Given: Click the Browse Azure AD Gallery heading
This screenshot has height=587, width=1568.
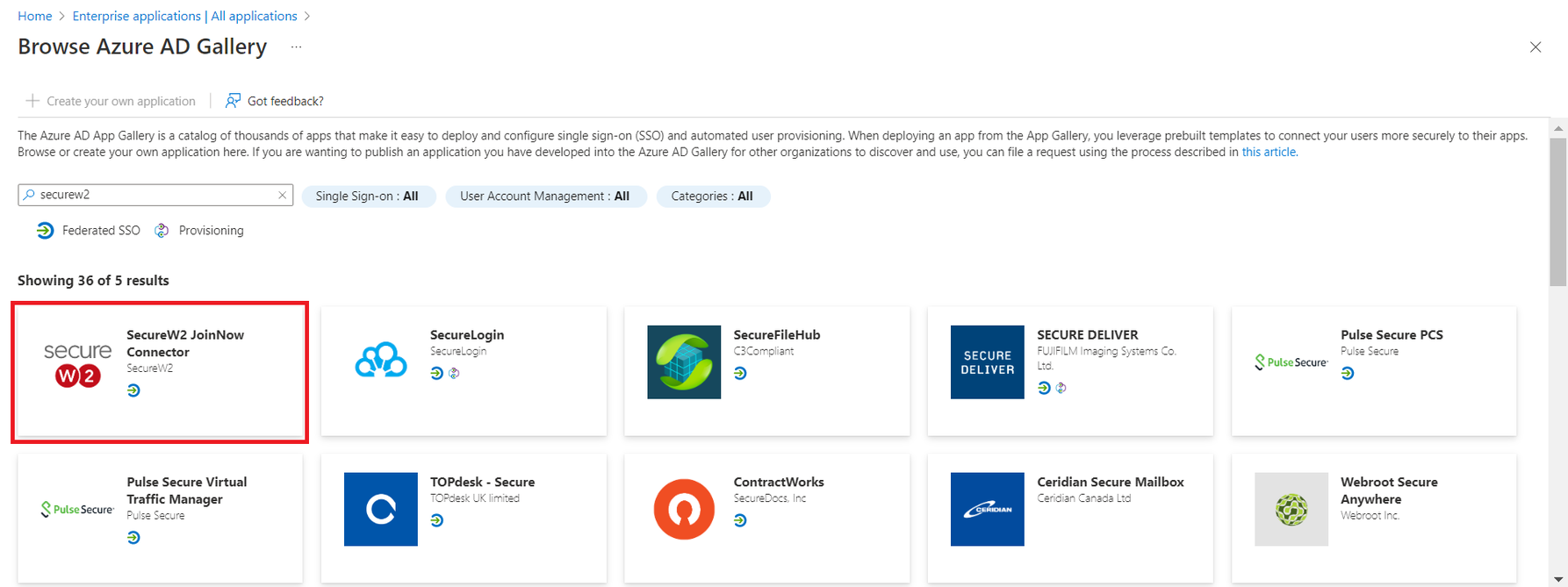Looking at the screenshot, I should pyautogui.click(x=142, y=47).
